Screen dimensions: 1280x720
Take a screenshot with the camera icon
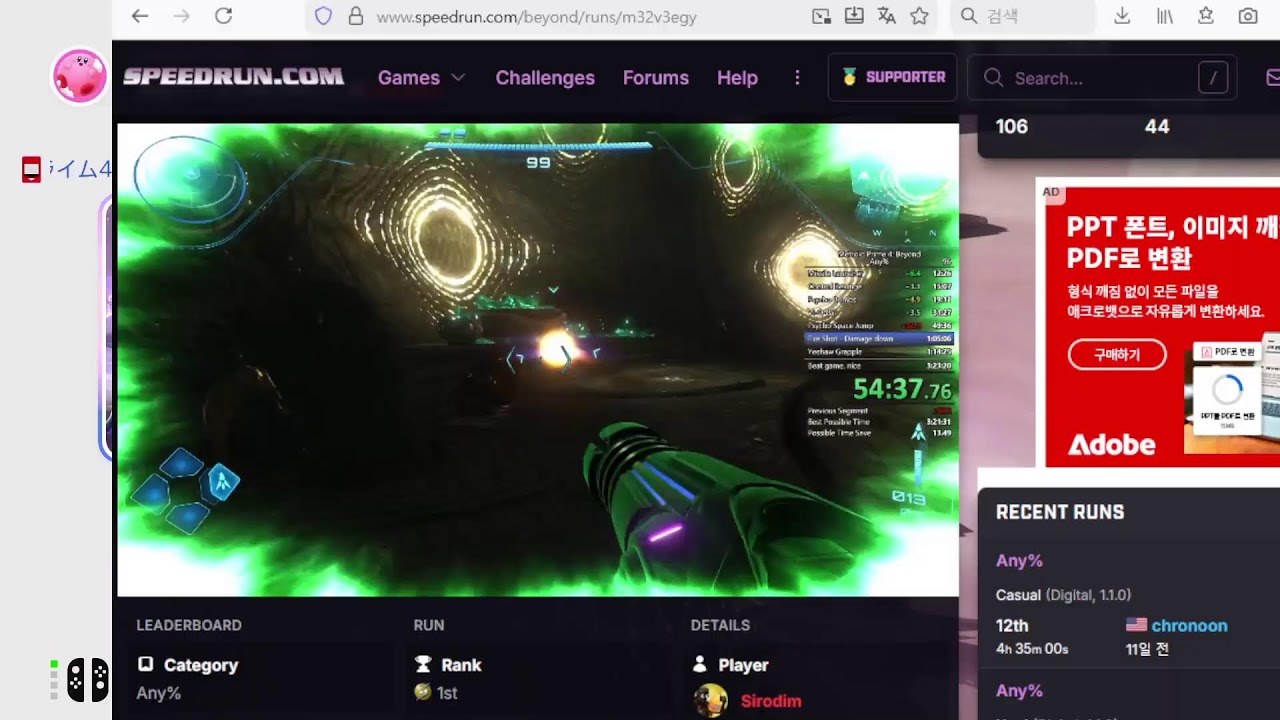[x=1248, y=16]
